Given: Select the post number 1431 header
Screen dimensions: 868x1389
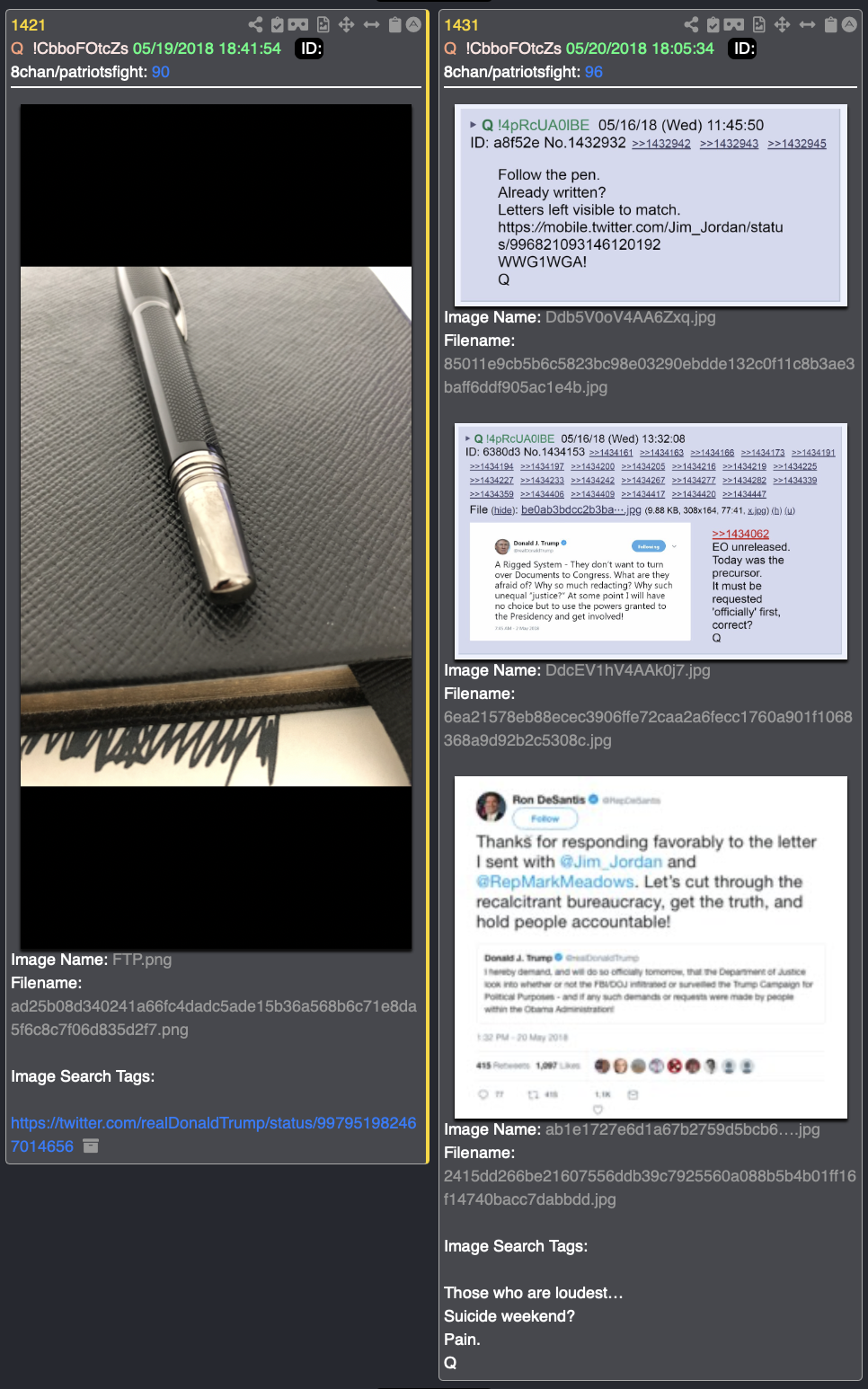Looking at the screenshot, I should click(x=461, y=25).
